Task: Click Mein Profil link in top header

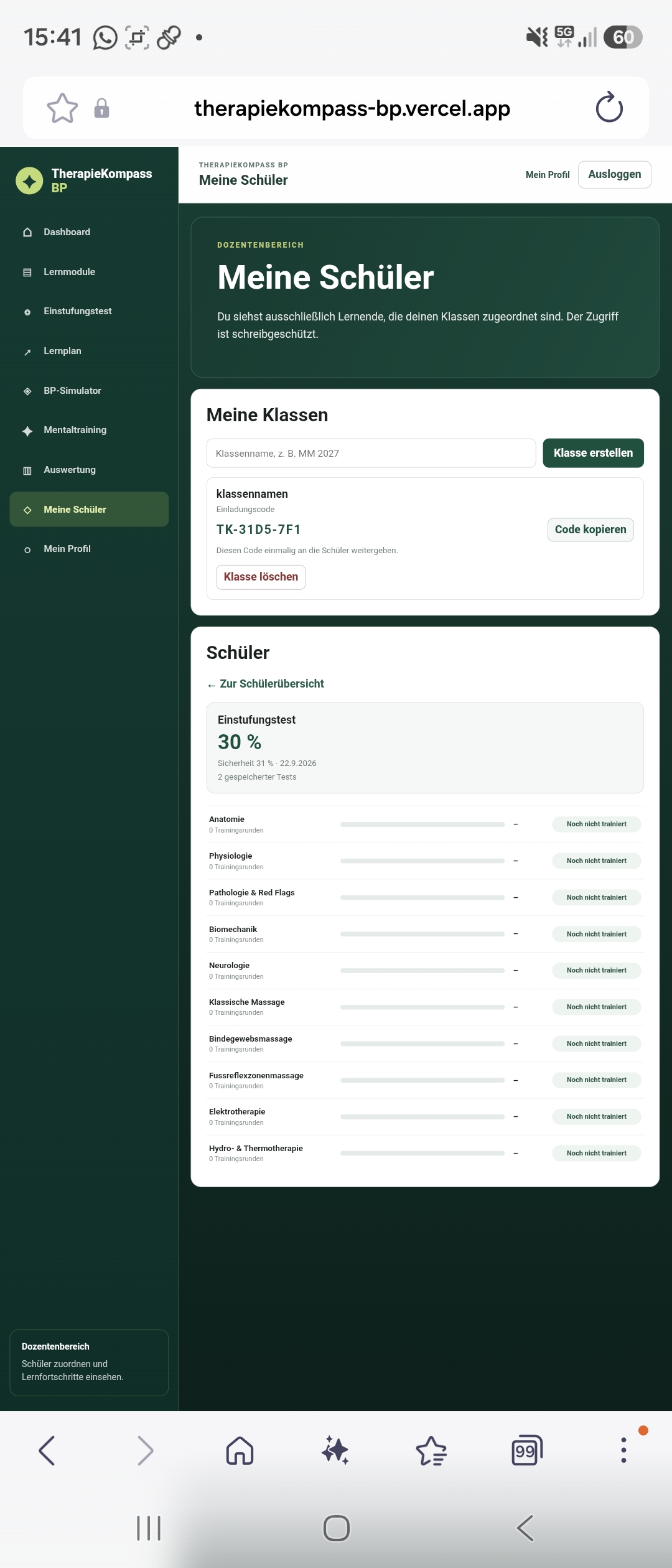Action: 548,175
